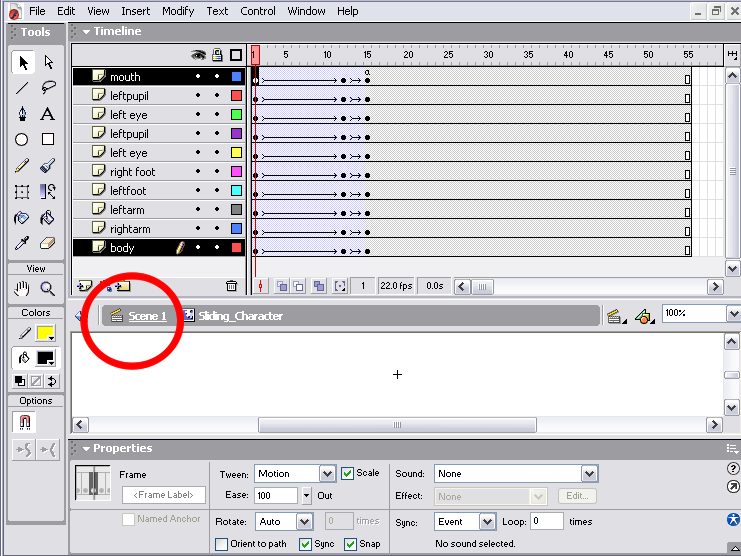This screenshot has height=556, width=741.
Task: Enable the Orient to path checkbox
Action: (222, 544)
